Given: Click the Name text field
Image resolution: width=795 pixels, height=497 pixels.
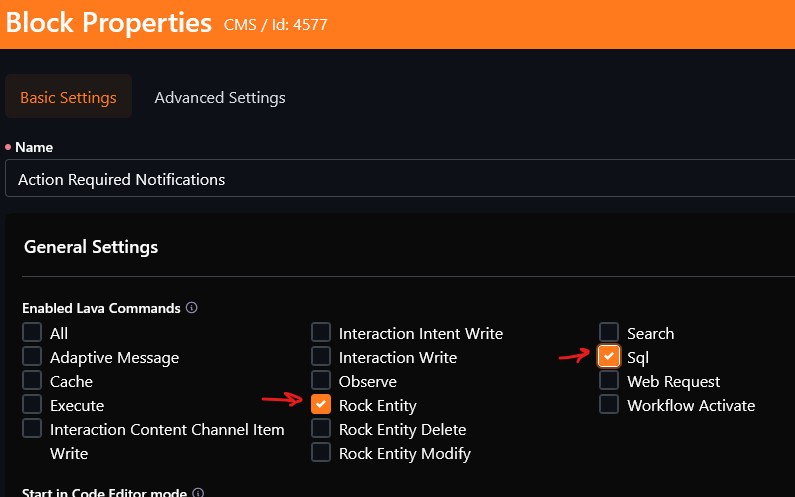Looking at the screenshot, I should click(x=400, y=180).
